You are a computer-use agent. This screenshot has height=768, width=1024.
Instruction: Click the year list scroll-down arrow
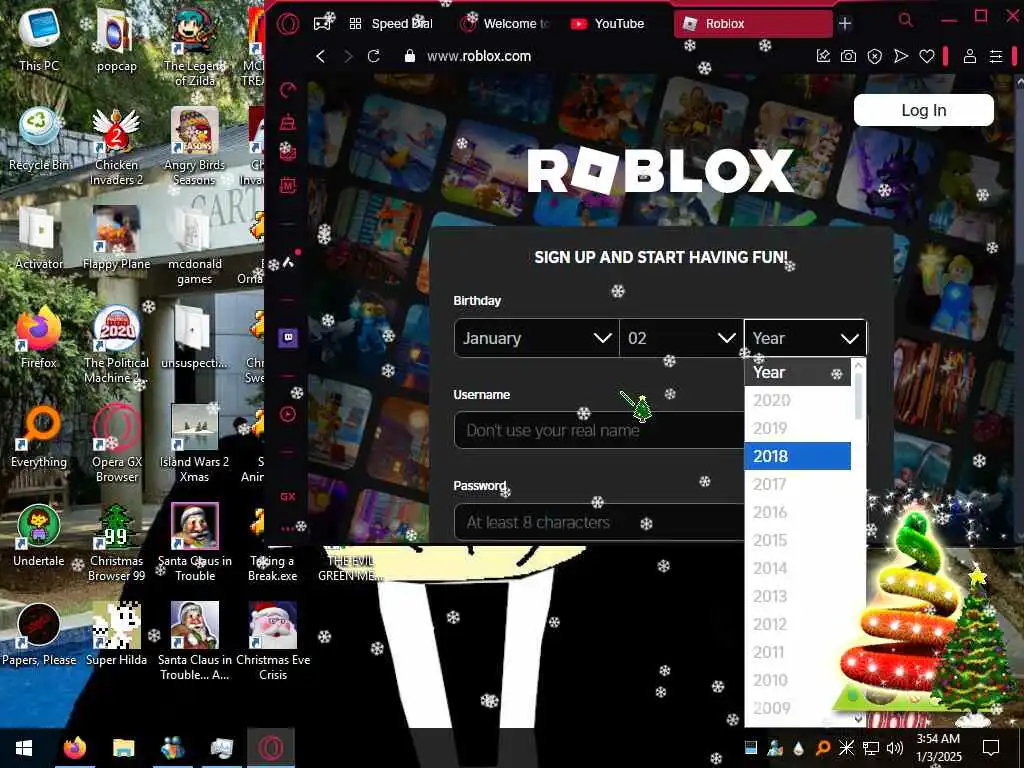(x=859, y=718)
